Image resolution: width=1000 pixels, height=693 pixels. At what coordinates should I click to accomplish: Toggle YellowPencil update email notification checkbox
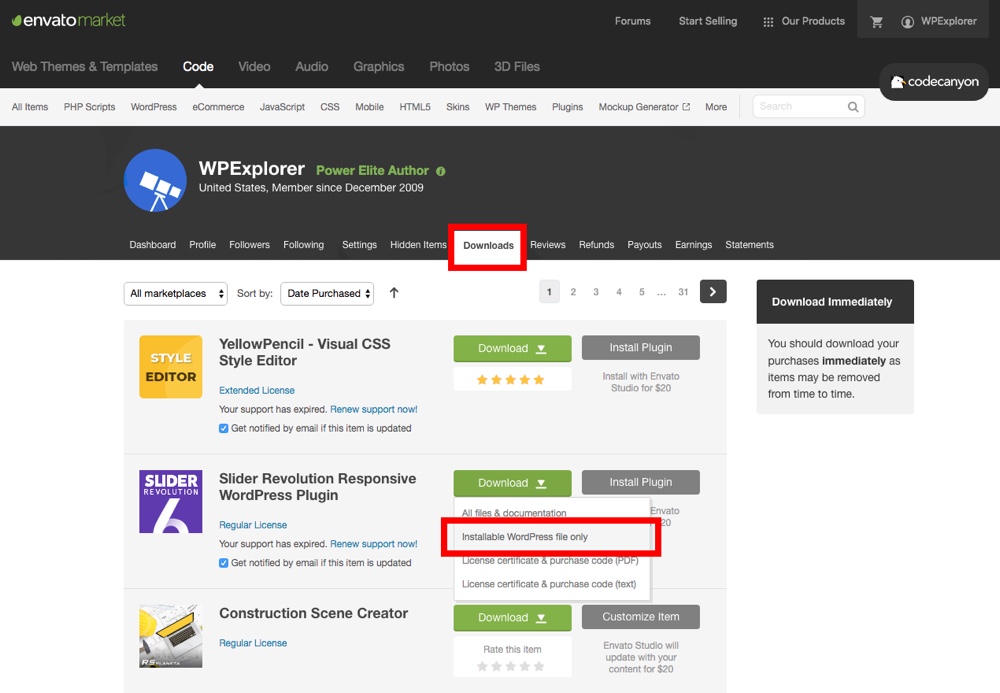(223, 428)
